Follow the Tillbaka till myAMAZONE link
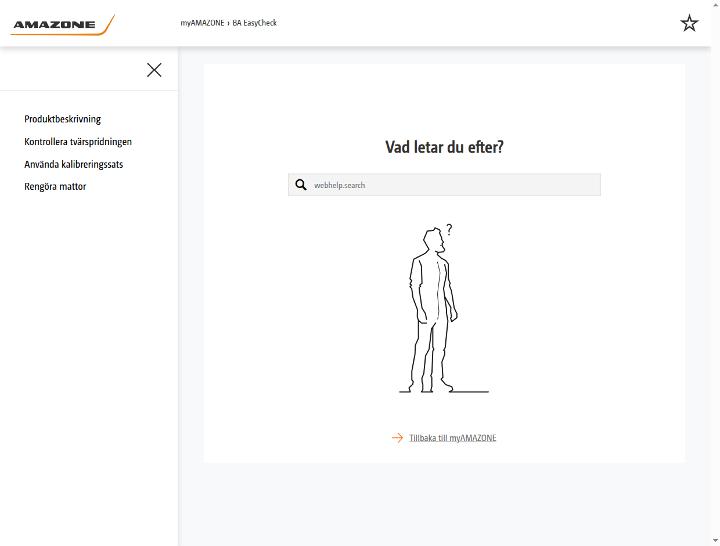720x546 pixels. point(452,438)
